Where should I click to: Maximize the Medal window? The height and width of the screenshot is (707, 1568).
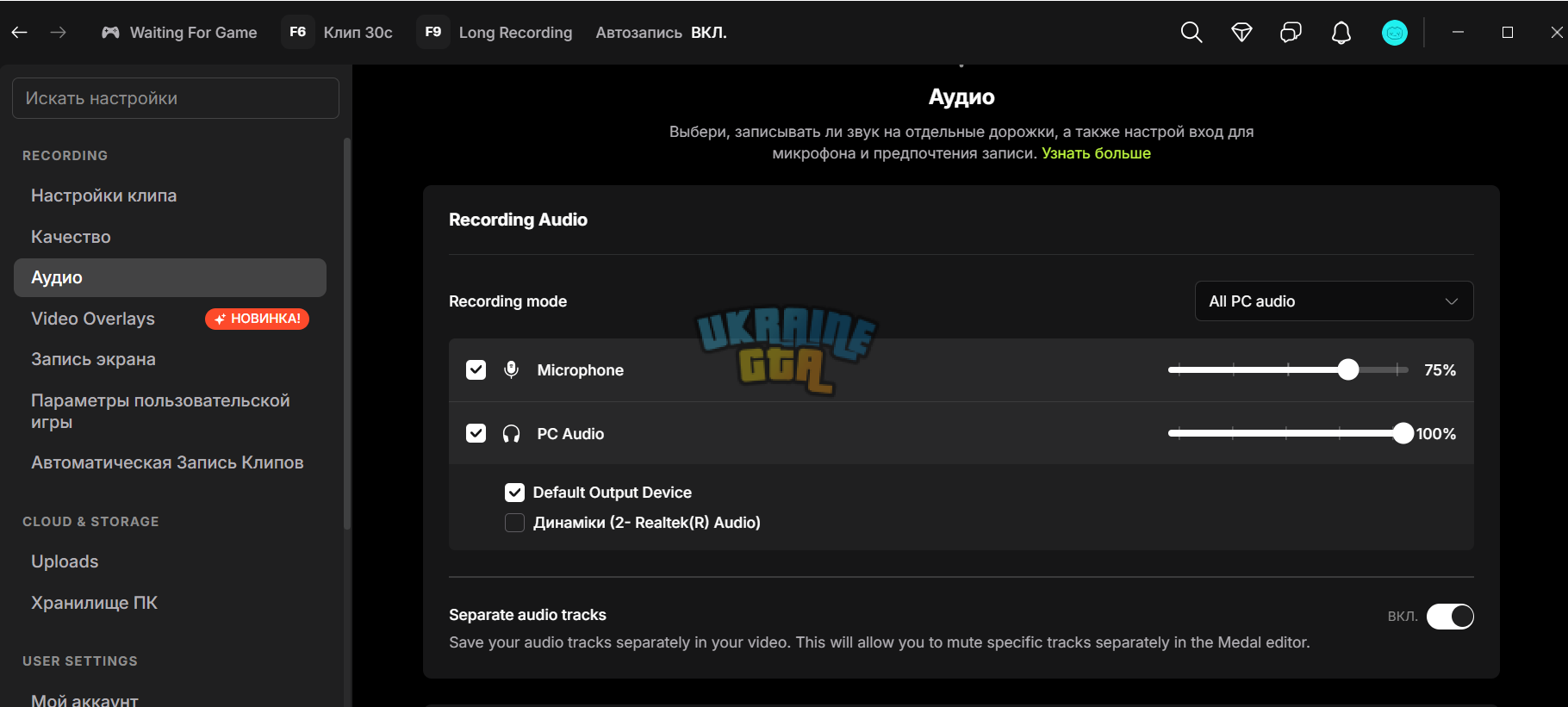pyautogui.click(x=1508, y=32)
